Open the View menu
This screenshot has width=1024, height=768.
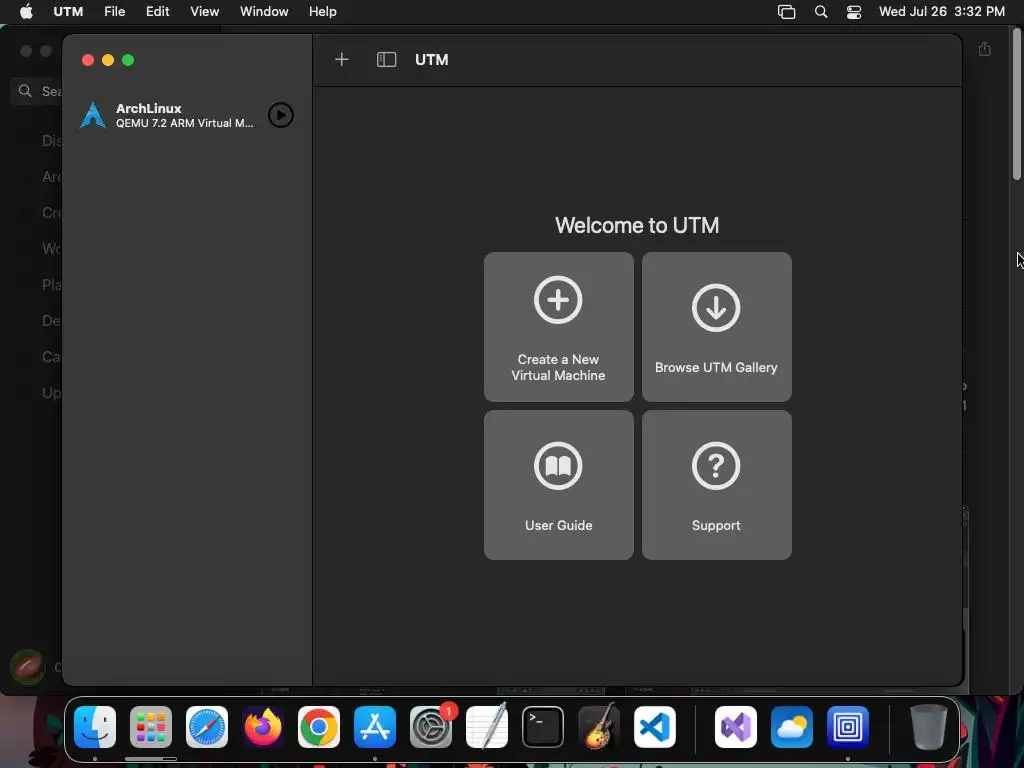204,12
